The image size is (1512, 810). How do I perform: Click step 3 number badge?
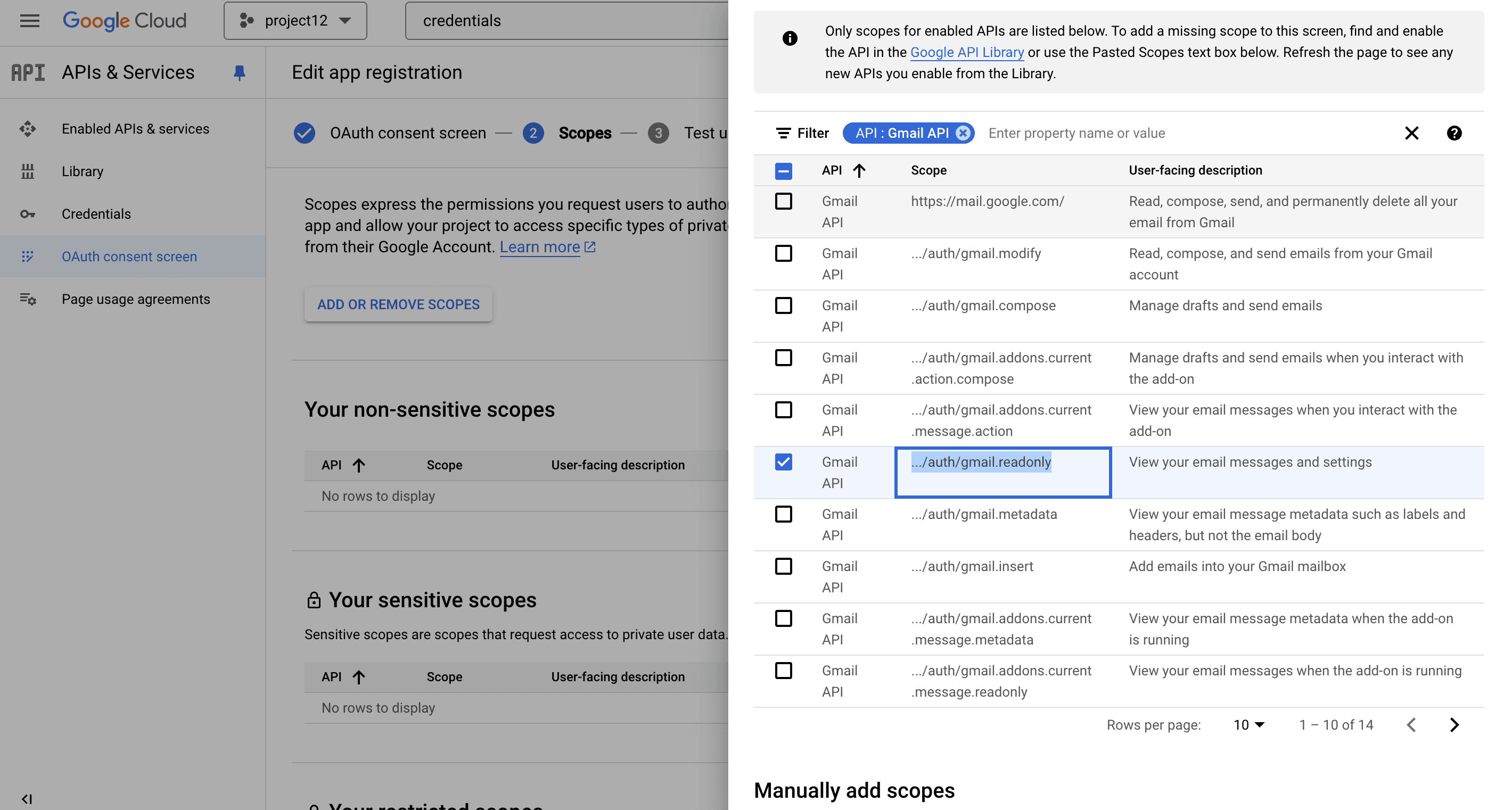click(x=658, y=133)
